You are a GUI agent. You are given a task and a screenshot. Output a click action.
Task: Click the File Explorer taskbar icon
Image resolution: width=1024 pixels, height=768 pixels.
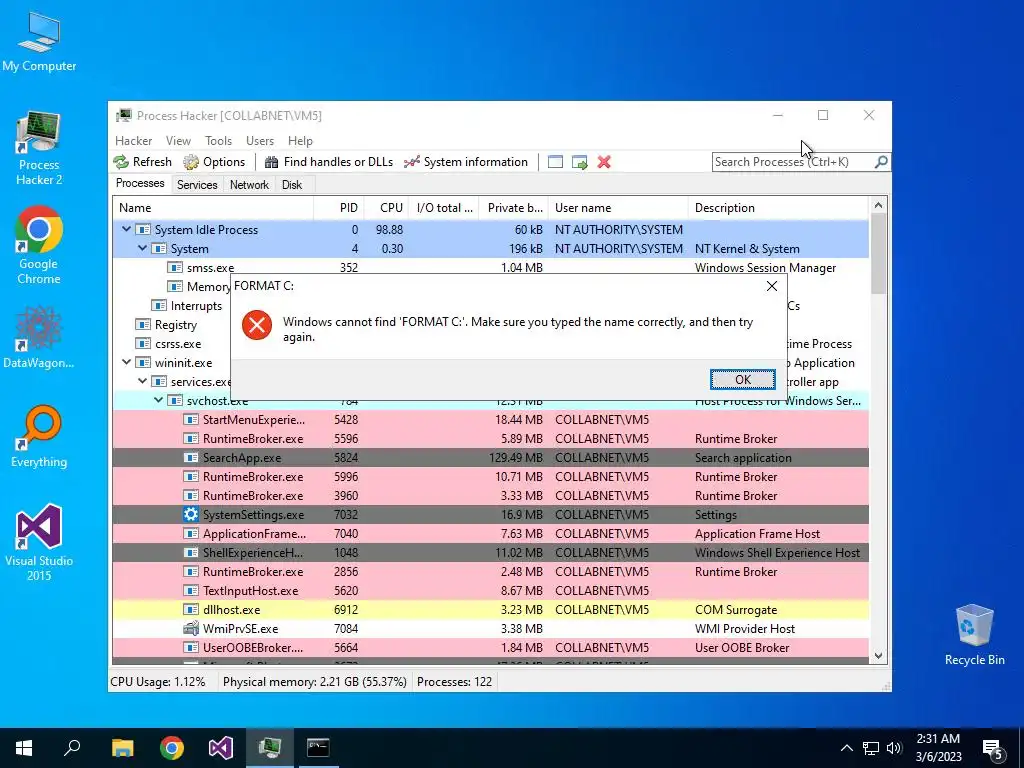click(122, 748)
